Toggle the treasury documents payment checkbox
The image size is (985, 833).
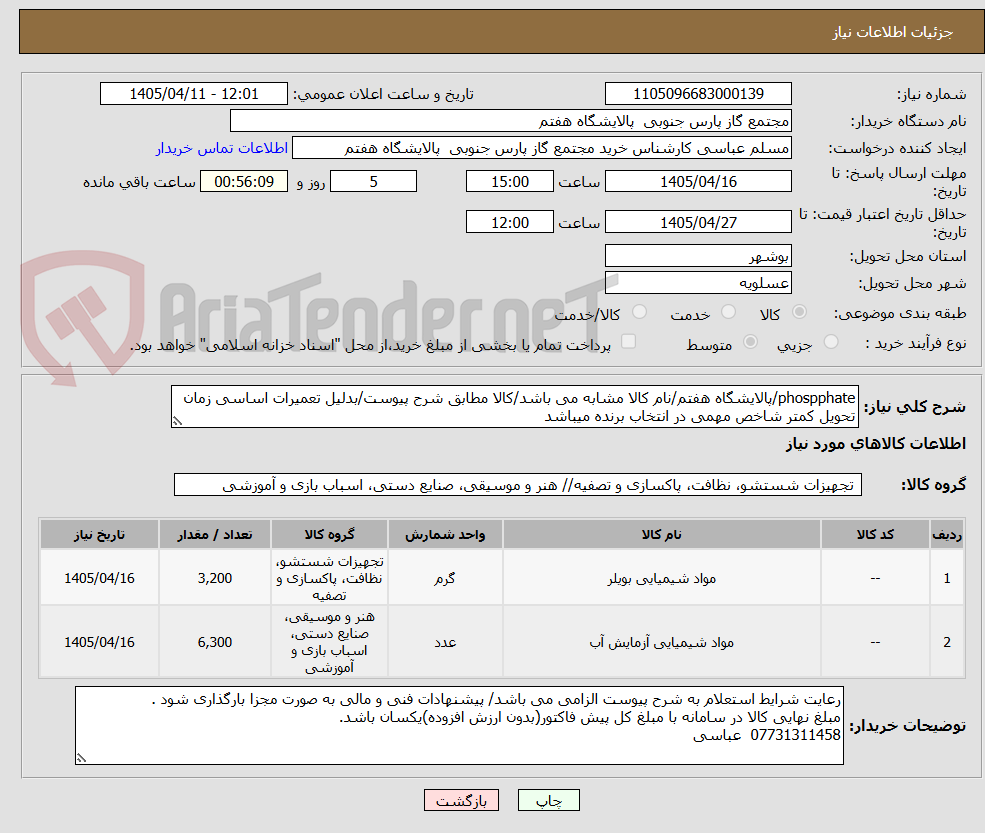click(628, 342)
